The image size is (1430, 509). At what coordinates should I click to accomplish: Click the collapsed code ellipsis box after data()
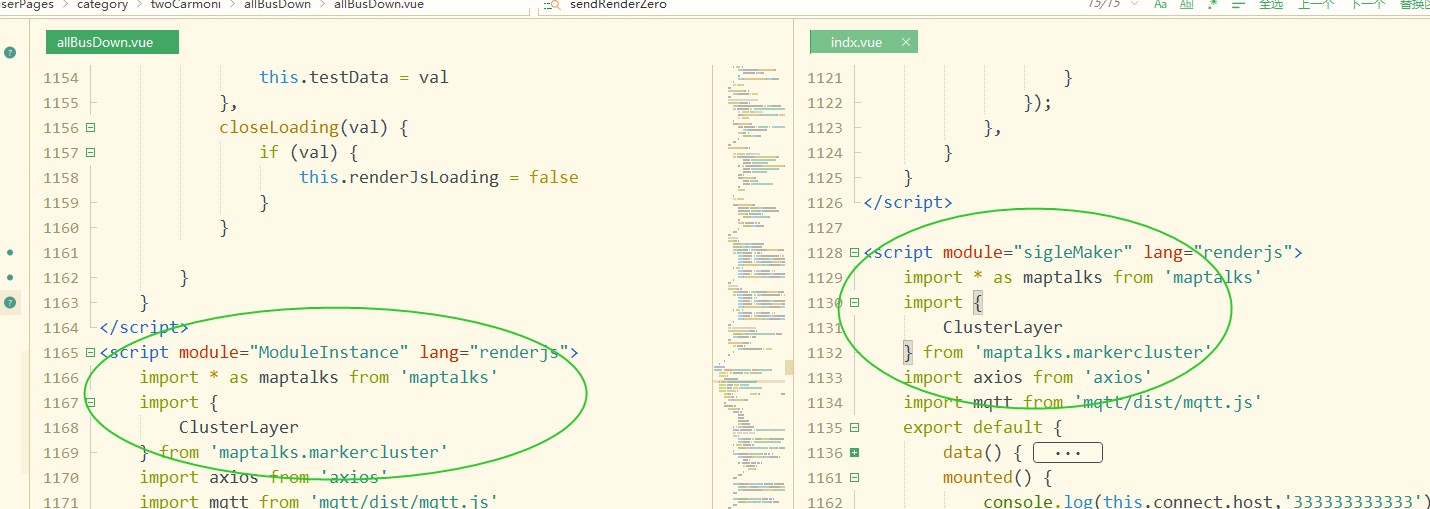pyautogui.click(x=1068, y=453)
